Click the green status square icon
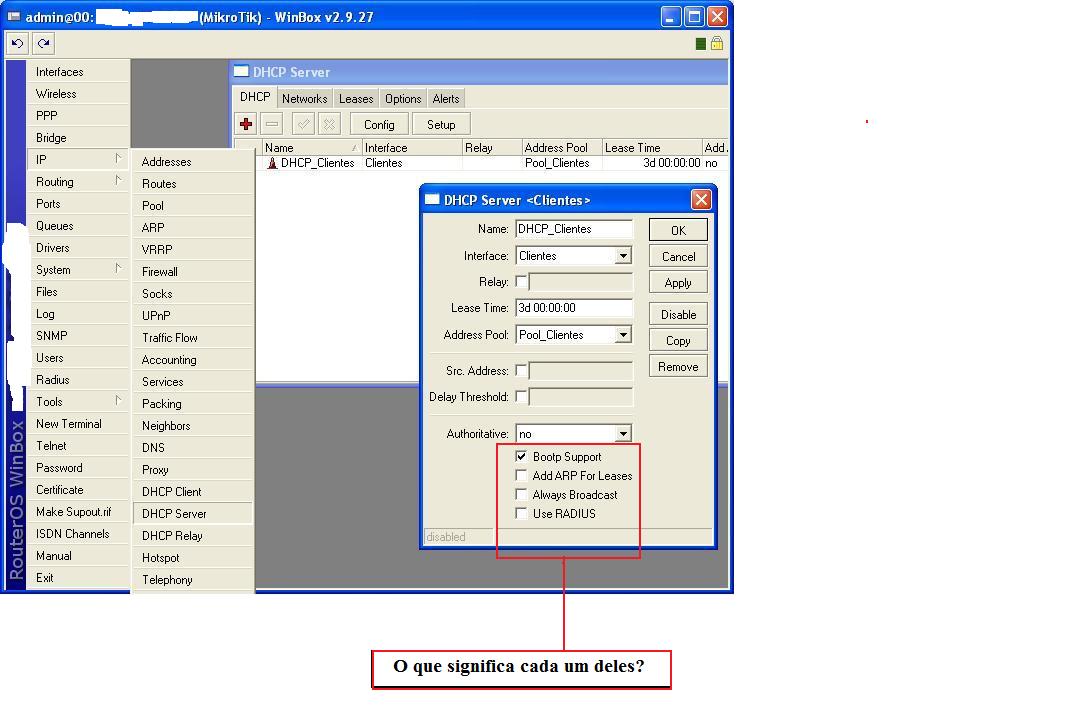Viewport: 1090px width, 723px height. 701,44
